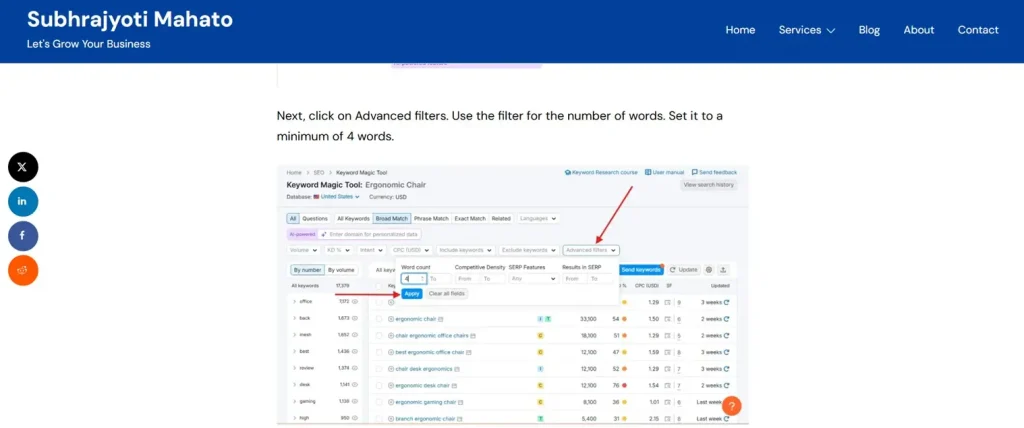Viewport: 1024px width, 428px height.
Task: Click the Subhrajyoti Mahato site title
Action: tap(130, 20)
